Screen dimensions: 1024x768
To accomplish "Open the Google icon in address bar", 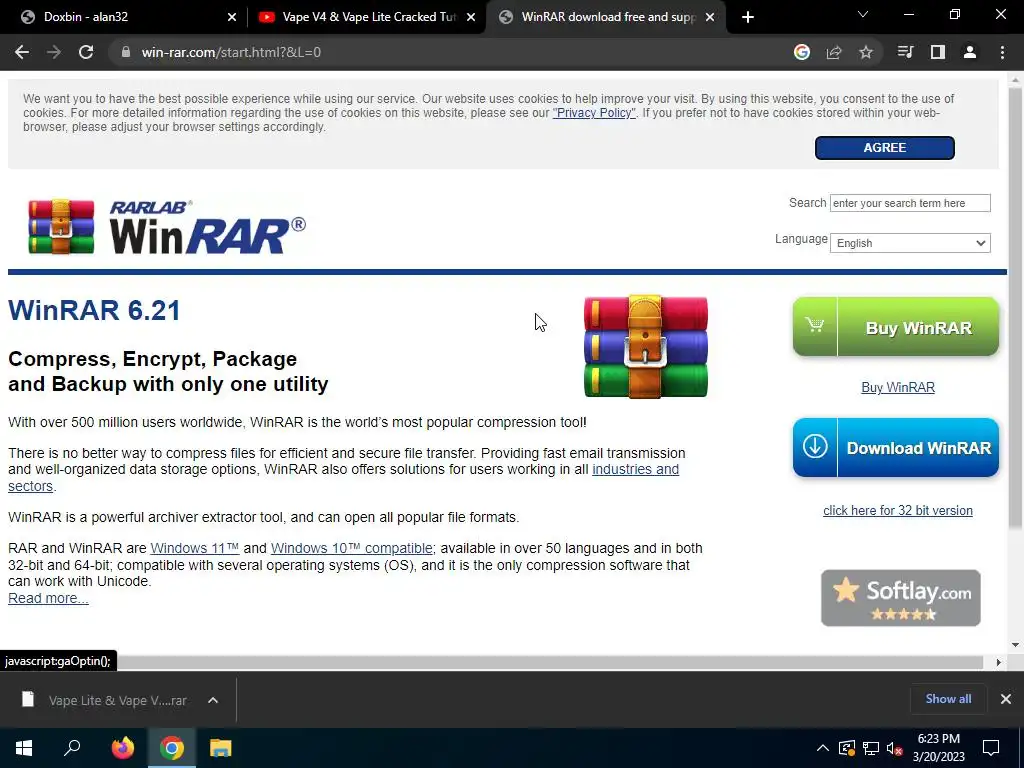I will coord(802,52).
